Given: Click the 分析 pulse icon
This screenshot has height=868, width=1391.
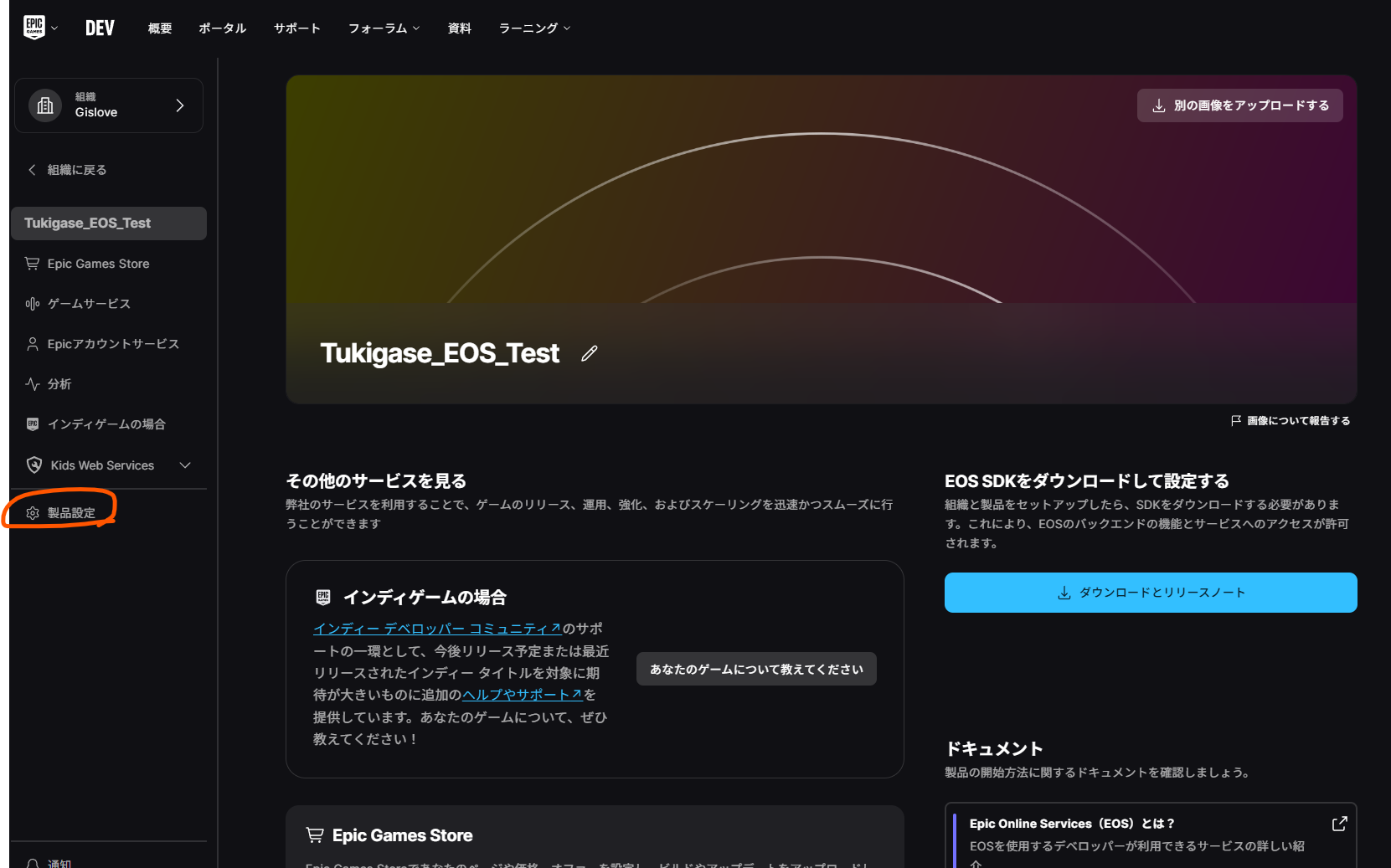Looking at the screenshot, I should point(32,384).
